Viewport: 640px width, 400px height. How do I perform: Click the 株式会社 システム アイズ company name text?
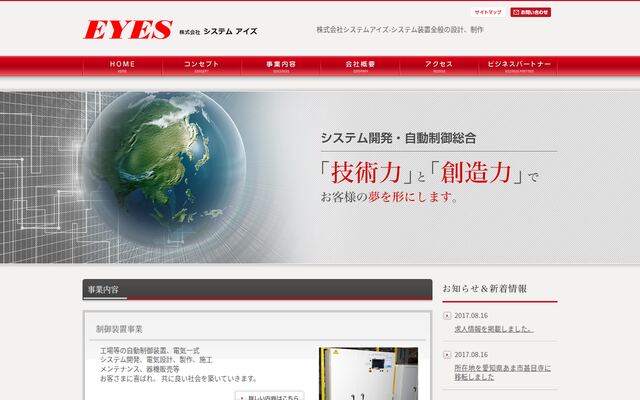coord(218,31)
